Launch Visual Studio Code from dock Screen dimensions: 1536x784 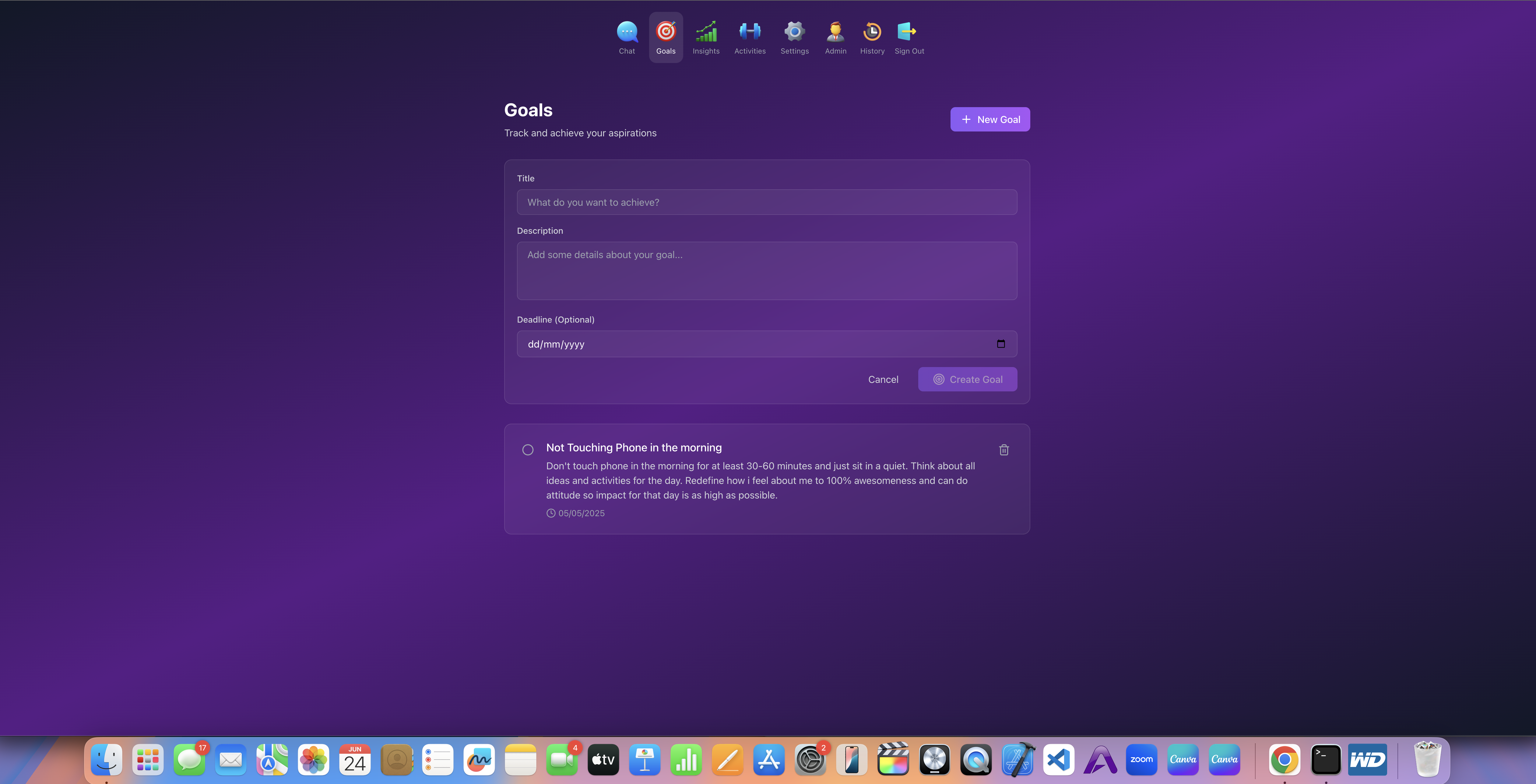click(1058, 759)
